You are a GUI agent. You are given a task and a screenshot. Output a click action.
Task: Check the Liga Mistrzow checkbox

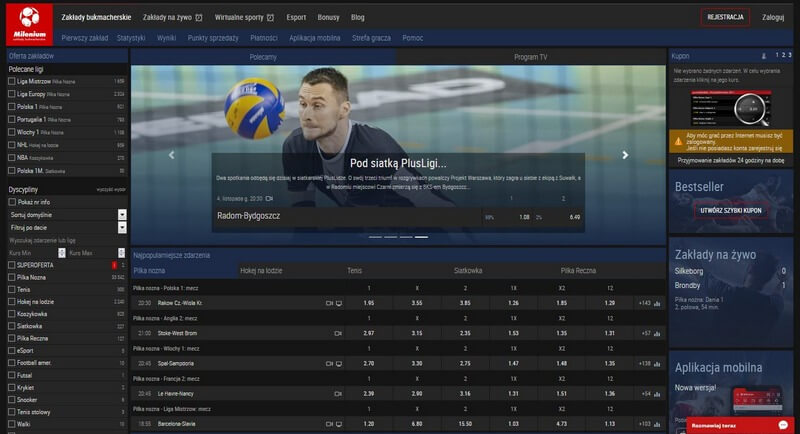(x=12, y=81)
